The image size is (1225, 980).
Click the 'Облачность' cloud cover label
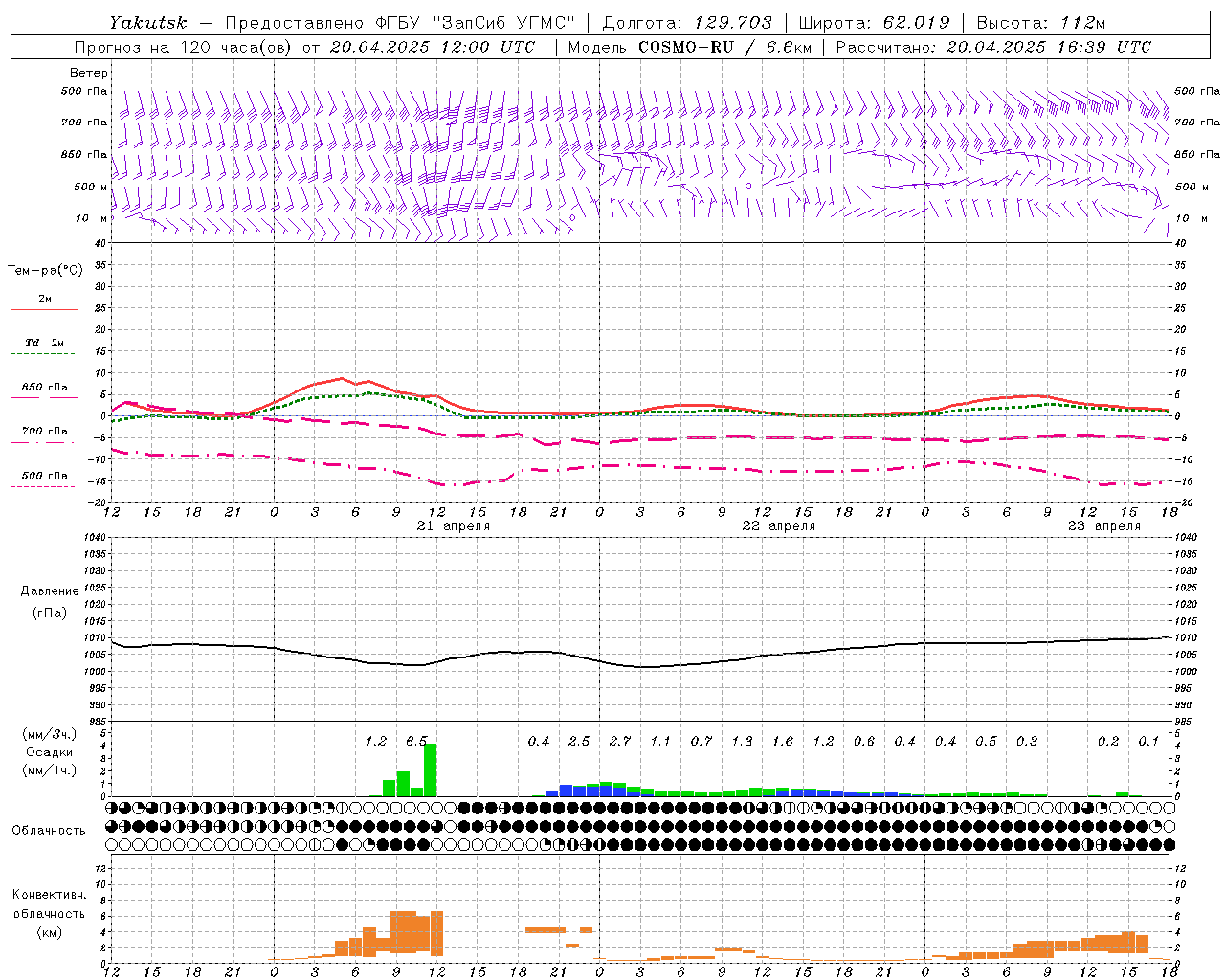[49, 831]
